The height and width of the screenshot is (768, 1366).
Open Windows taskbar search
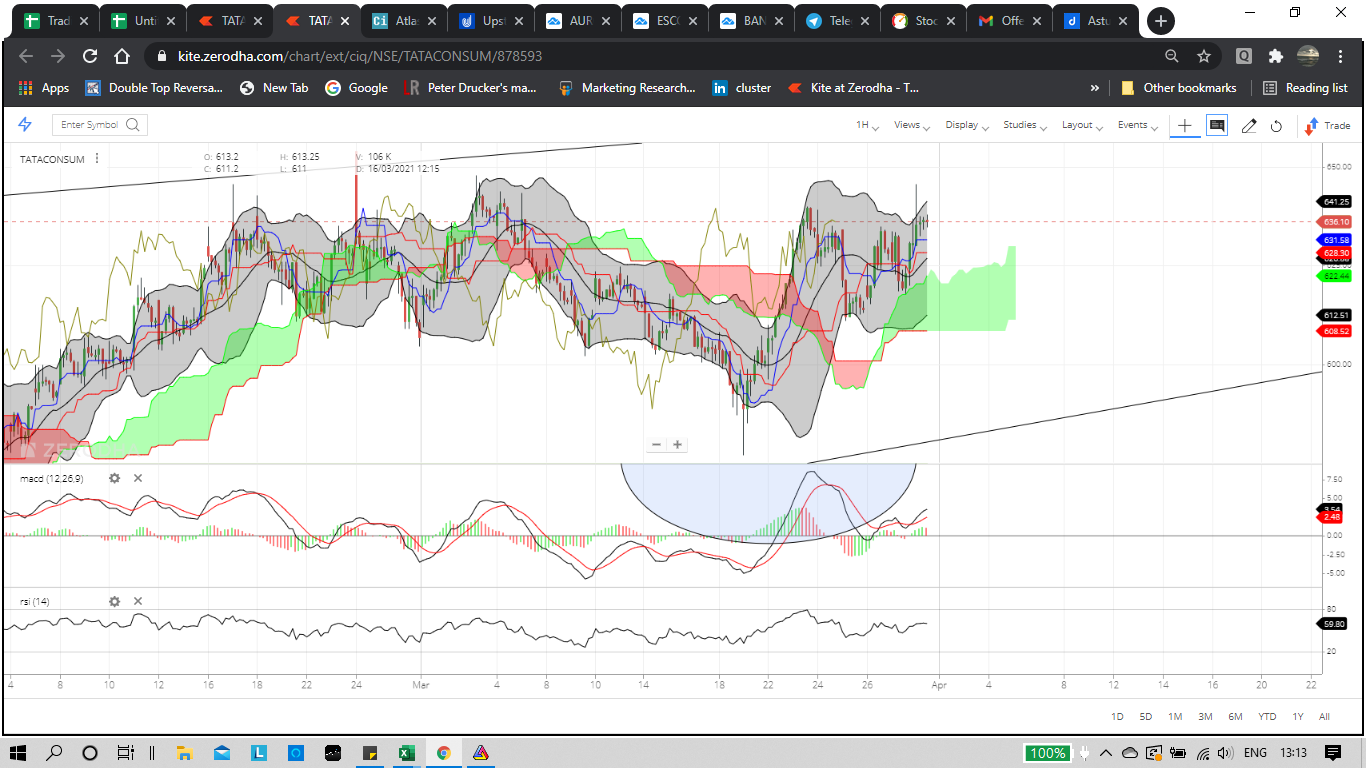point(54,753)
